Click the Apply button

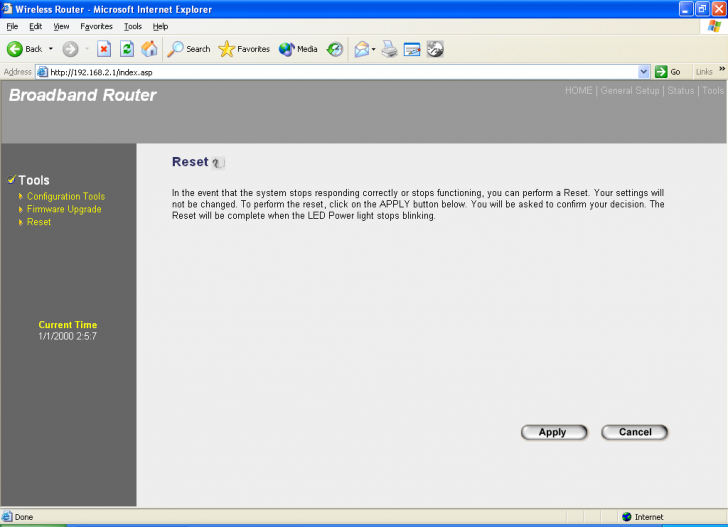tap(554, 432)
